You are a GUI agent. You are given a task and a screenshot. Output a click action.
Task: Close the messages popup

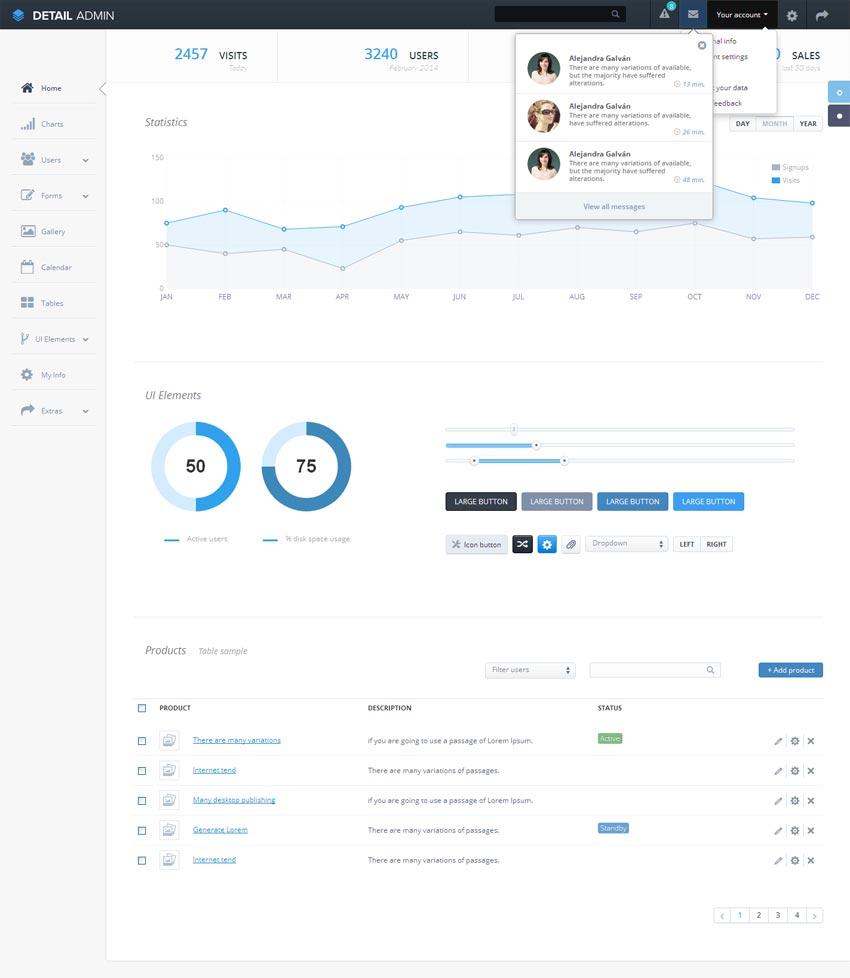702,45
